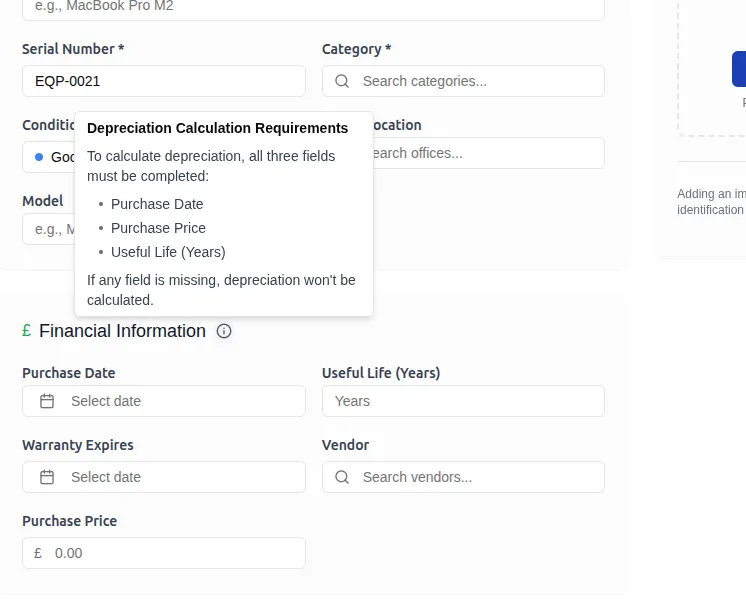Image resolution: width=746 pixels, height=613 pixels.
Task: Click the Serial Number field containing EQP-0021
Action: click(164, 81)
